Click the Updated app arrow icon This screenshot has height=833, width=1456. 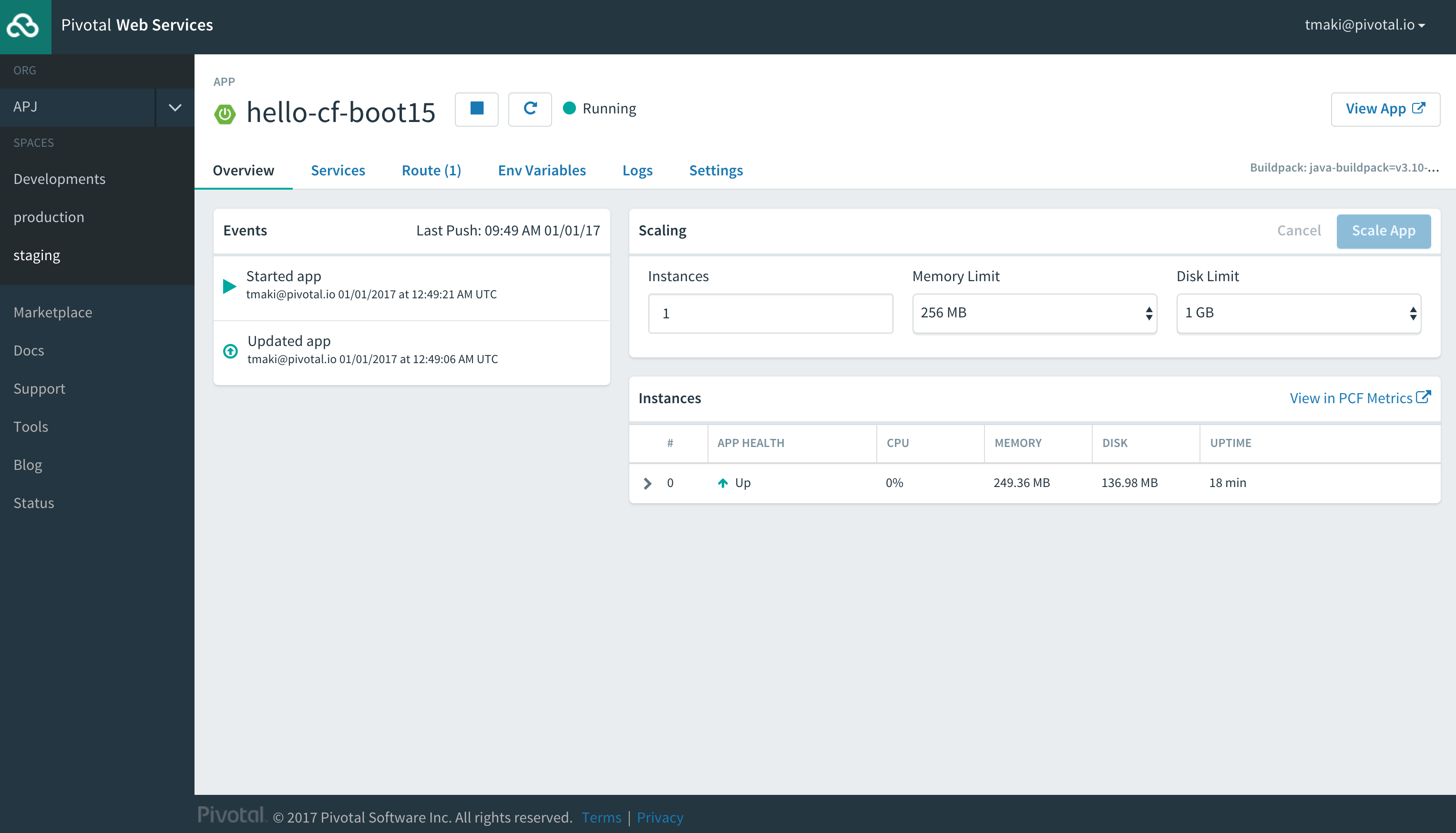230,351
